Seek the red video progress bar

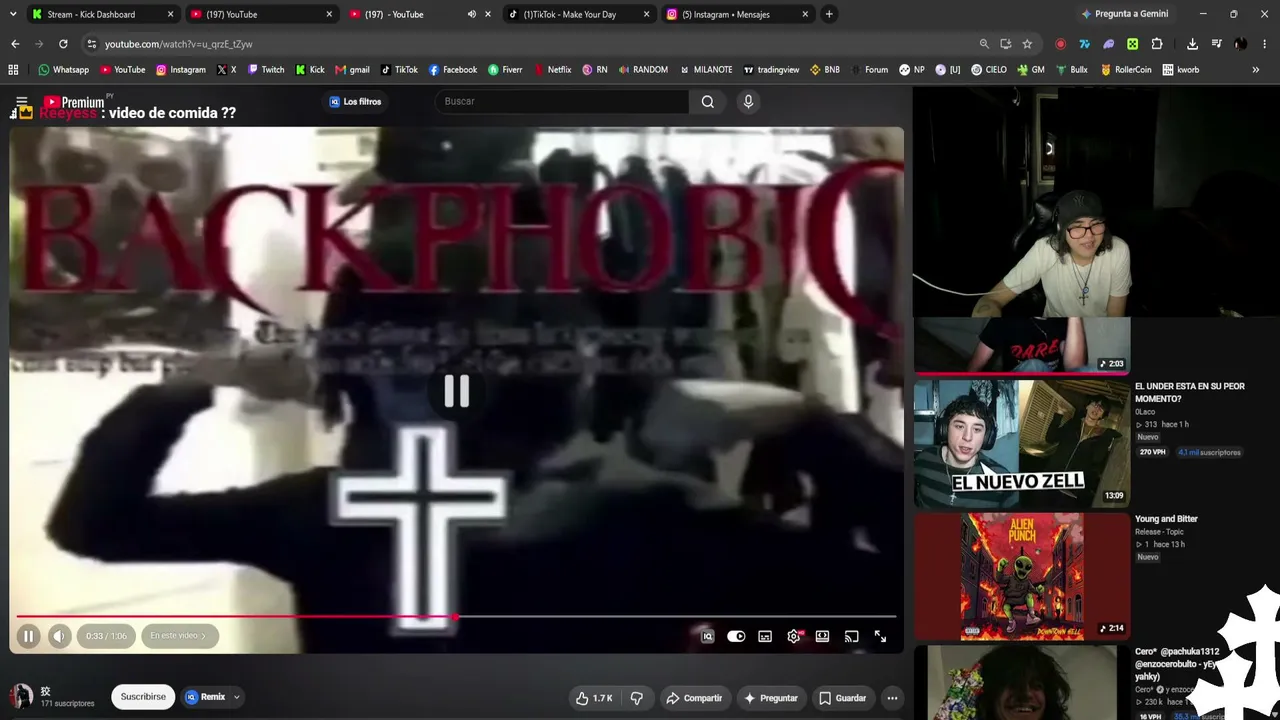point(456,617)
